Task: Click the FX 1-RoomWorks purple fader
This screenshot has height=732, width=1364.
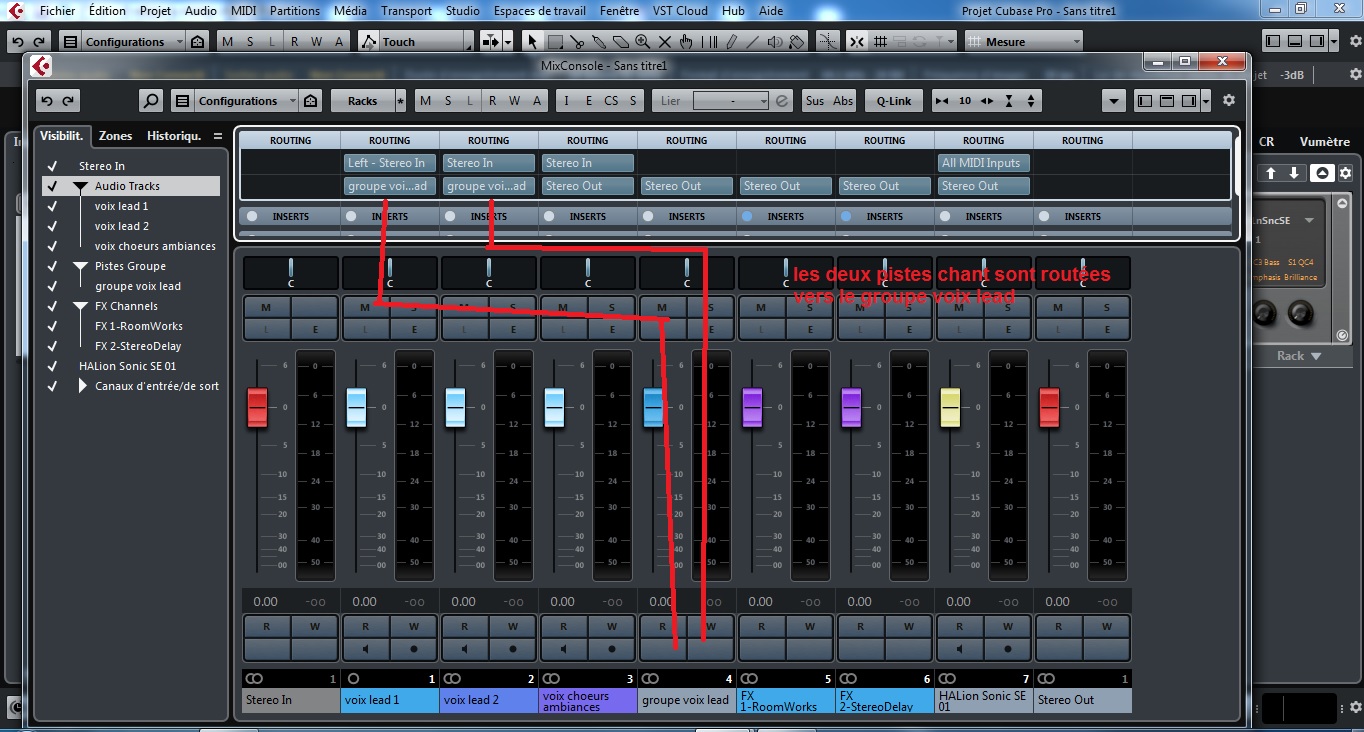Action: [x=752, y=407]
